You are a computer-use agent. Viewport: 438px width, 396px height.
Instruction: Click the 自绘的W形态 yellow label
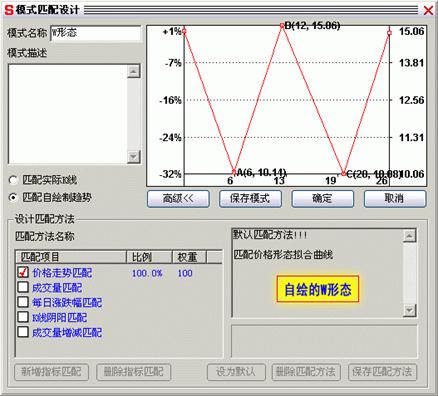pyautogui.click(x=318, y=289)
